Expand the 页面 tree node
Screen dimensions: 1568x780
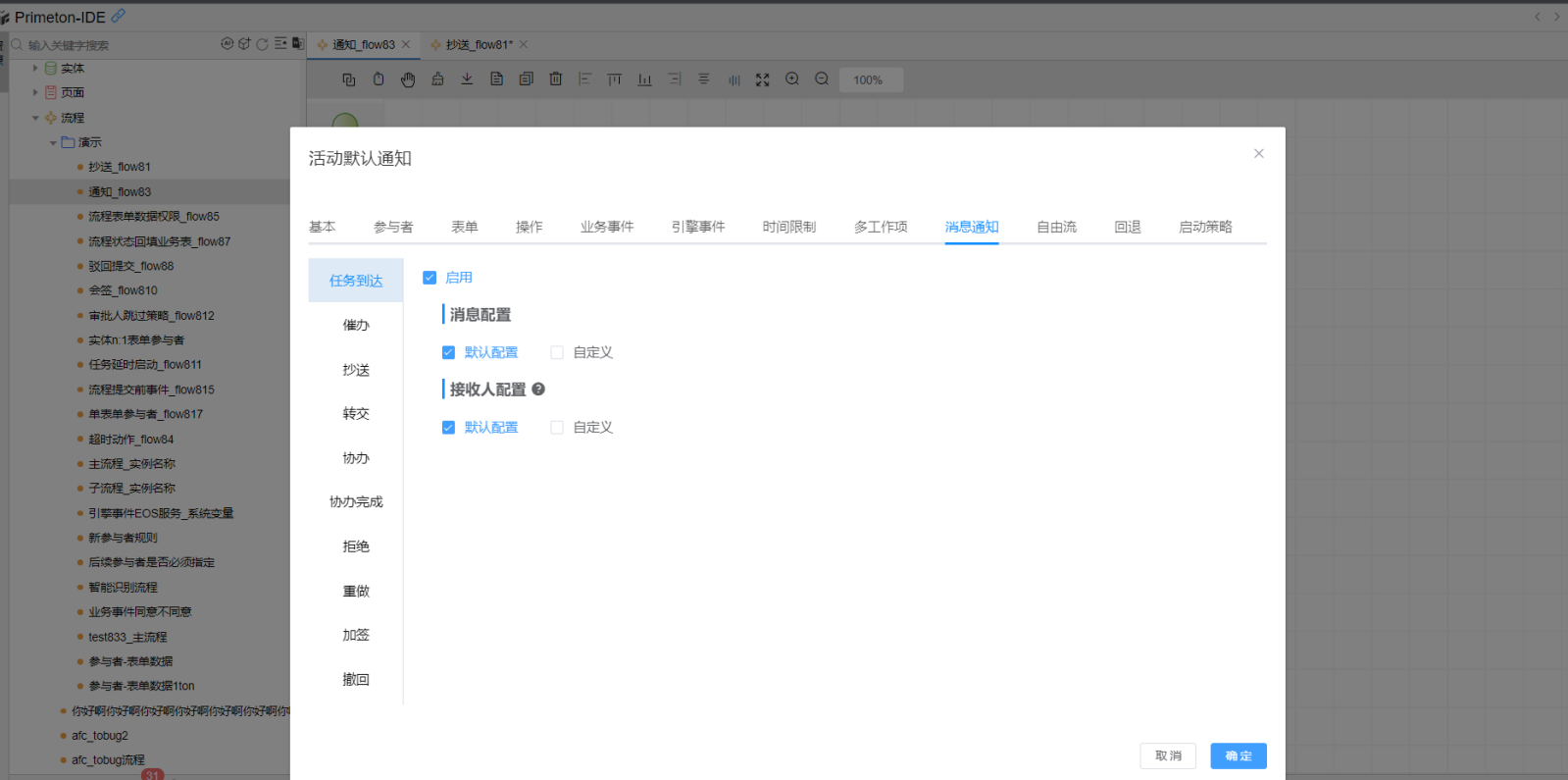point(35,92)
